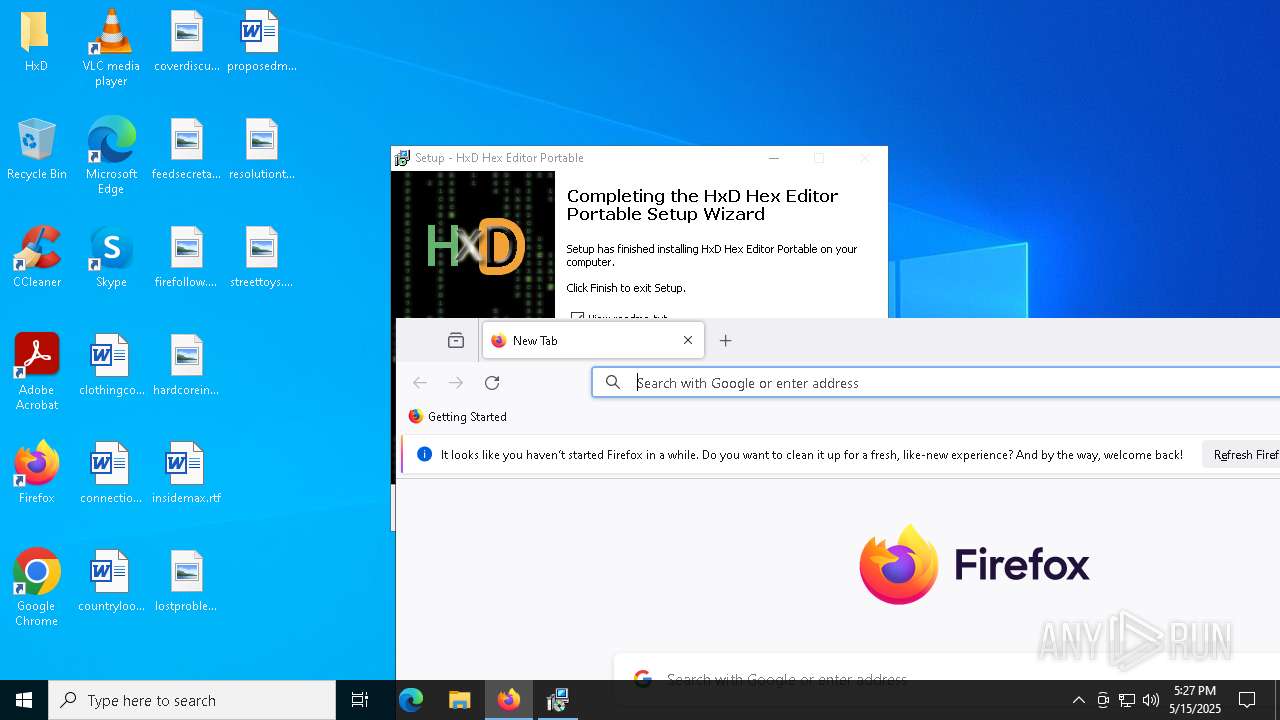The image size is (1280, 720).
Task: Click the Firefox back arrow
Action: 420,383
